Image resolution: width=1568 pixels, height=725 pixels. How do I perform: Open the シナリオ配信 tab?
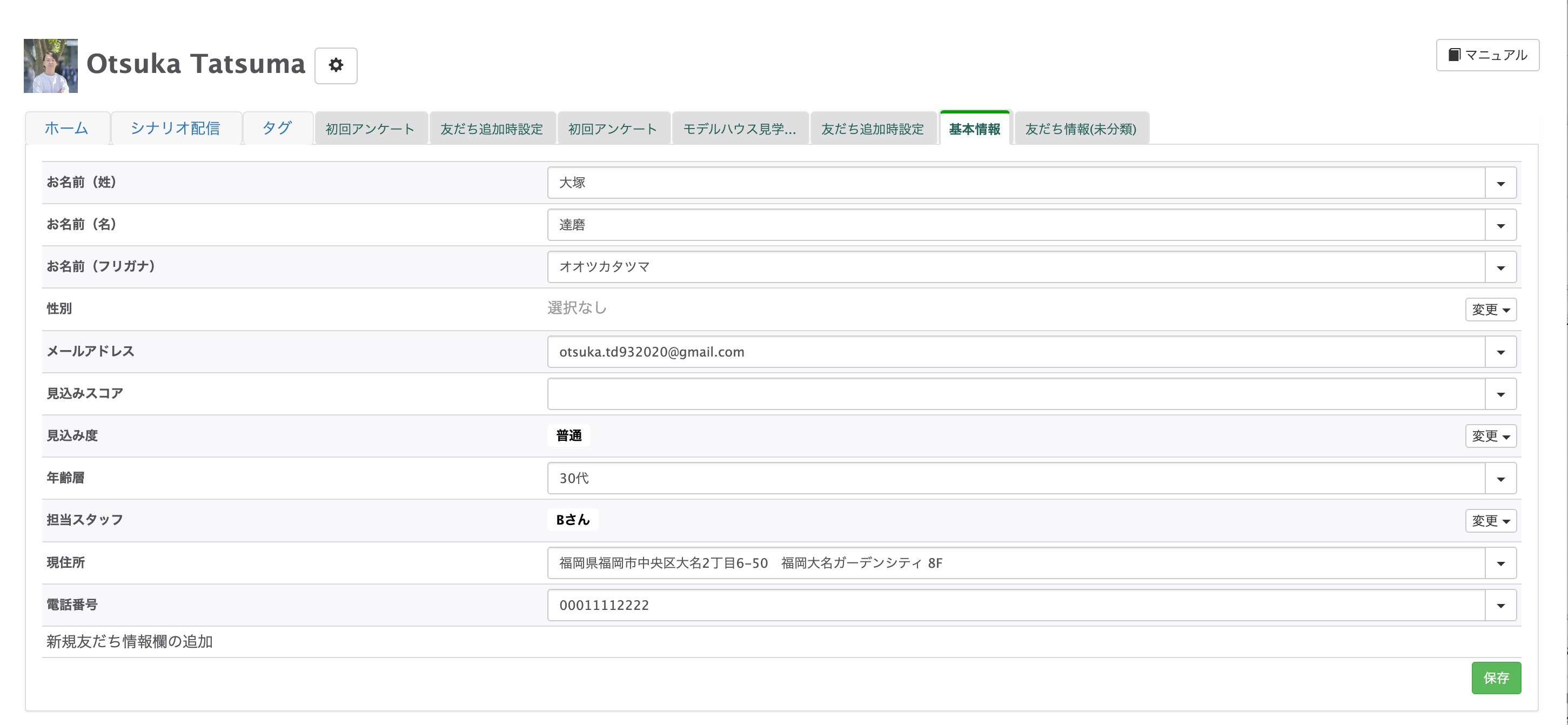175,129
